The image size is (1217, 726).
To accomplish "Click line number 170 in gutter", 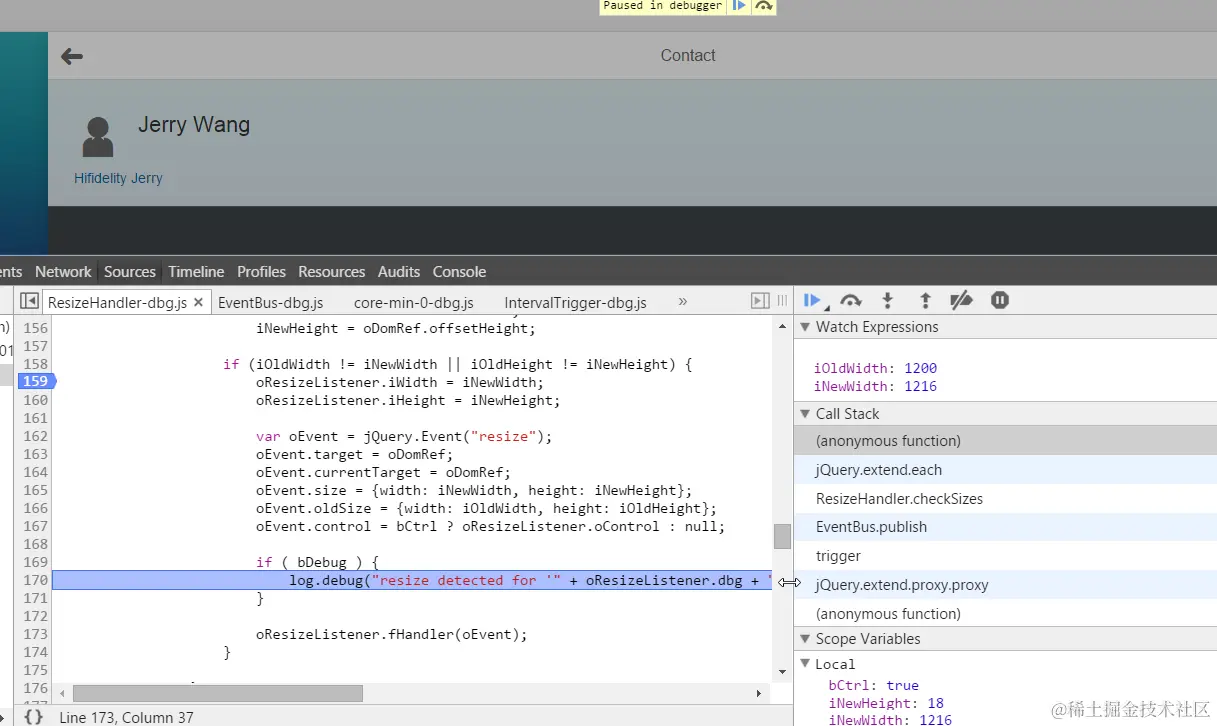I will [x=36, y=580].
